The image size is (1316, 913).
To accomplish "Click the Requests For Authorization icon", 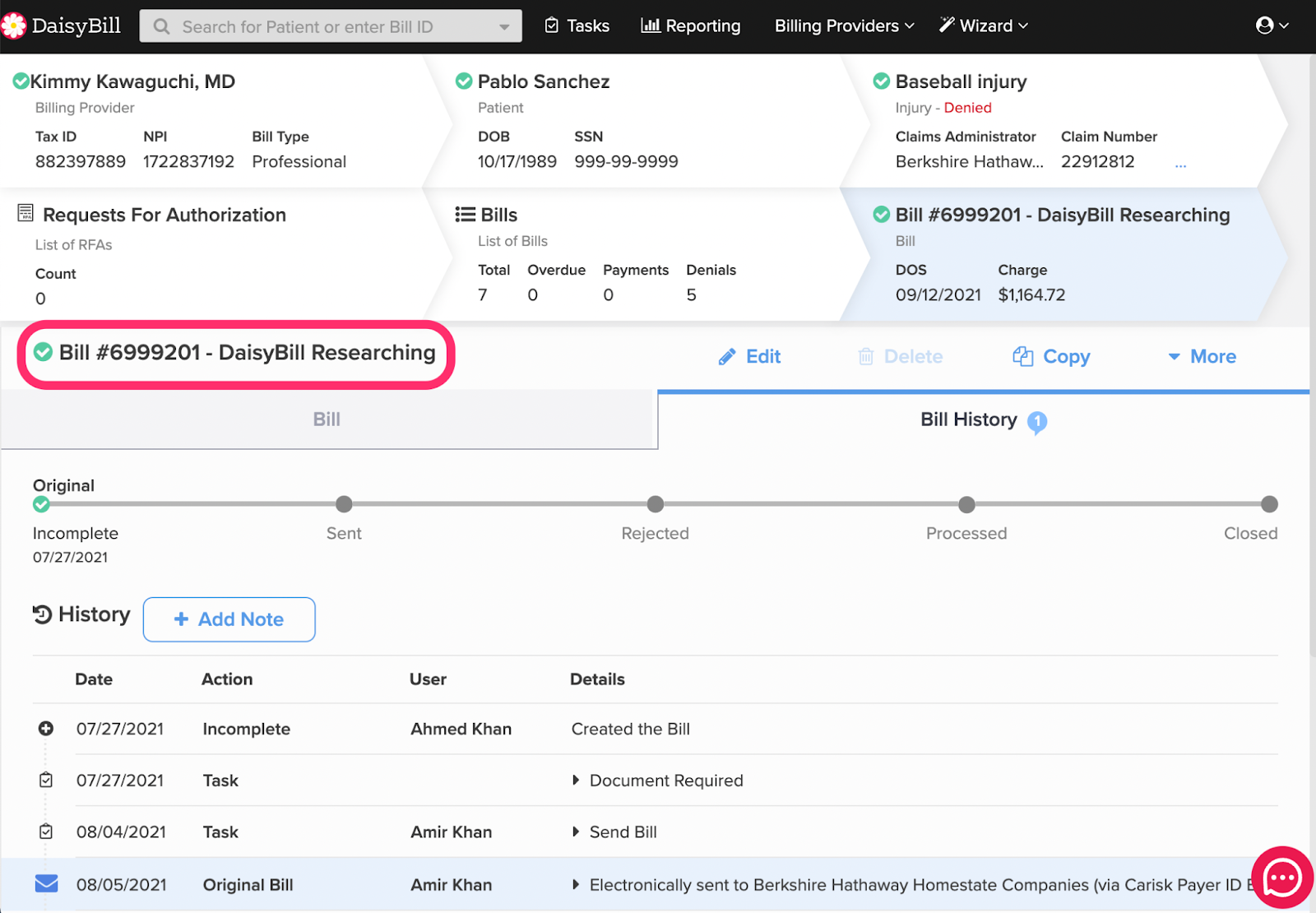I will pyautogui.click(x=25, y=214).
